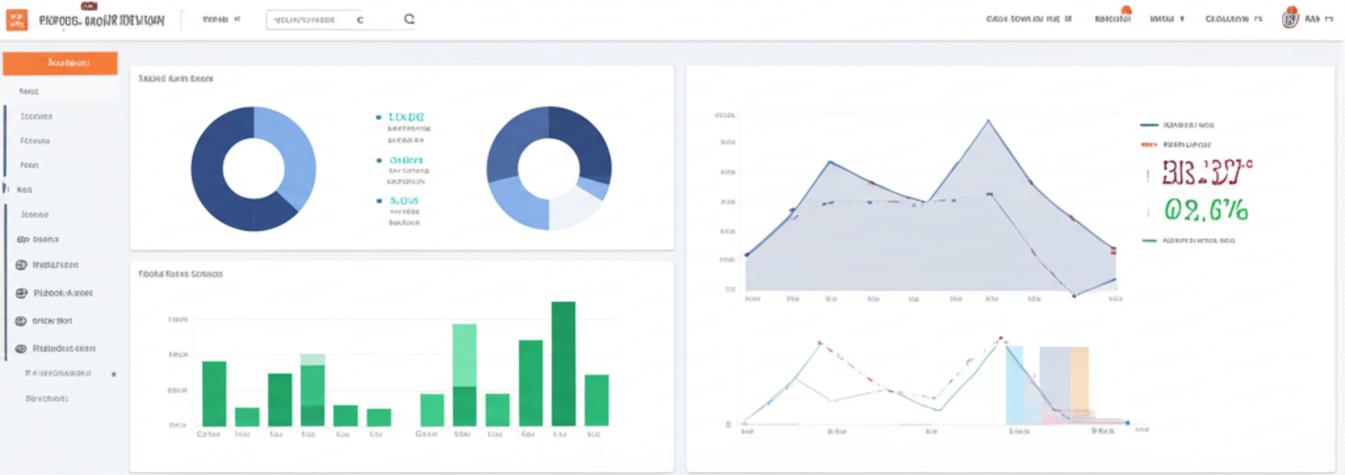Click the first circle icon in sidebar list
This screenshot has height=475, width=1345.
click(20, 265)
